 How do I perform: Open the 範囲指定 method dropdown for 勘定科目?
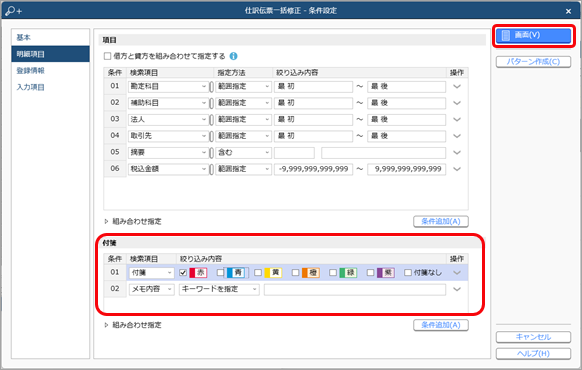click(x=243, y=86)
